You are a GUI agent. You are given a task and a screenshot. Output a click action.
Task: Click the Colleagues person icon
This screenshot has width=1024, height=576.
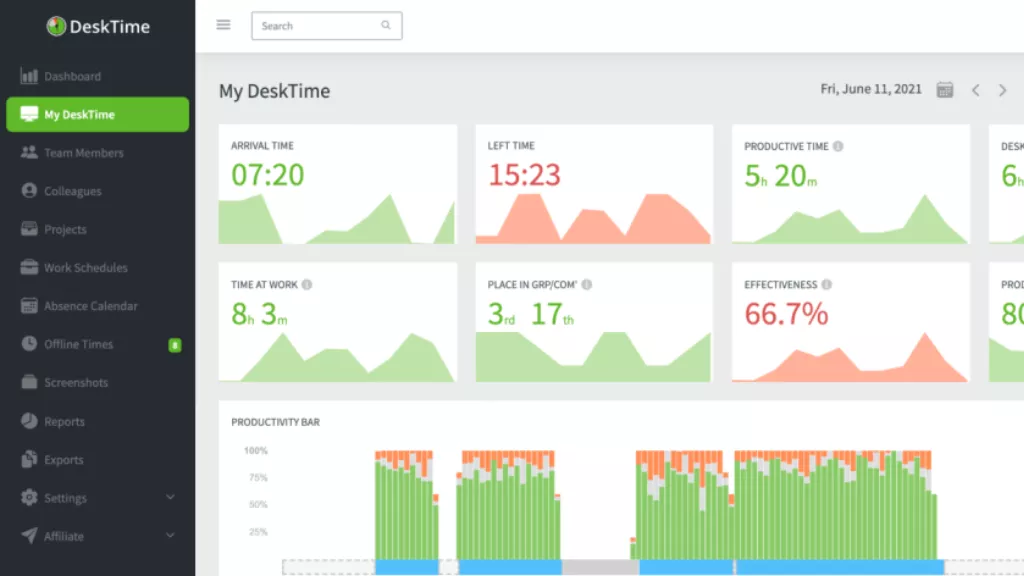pos(29,190)
